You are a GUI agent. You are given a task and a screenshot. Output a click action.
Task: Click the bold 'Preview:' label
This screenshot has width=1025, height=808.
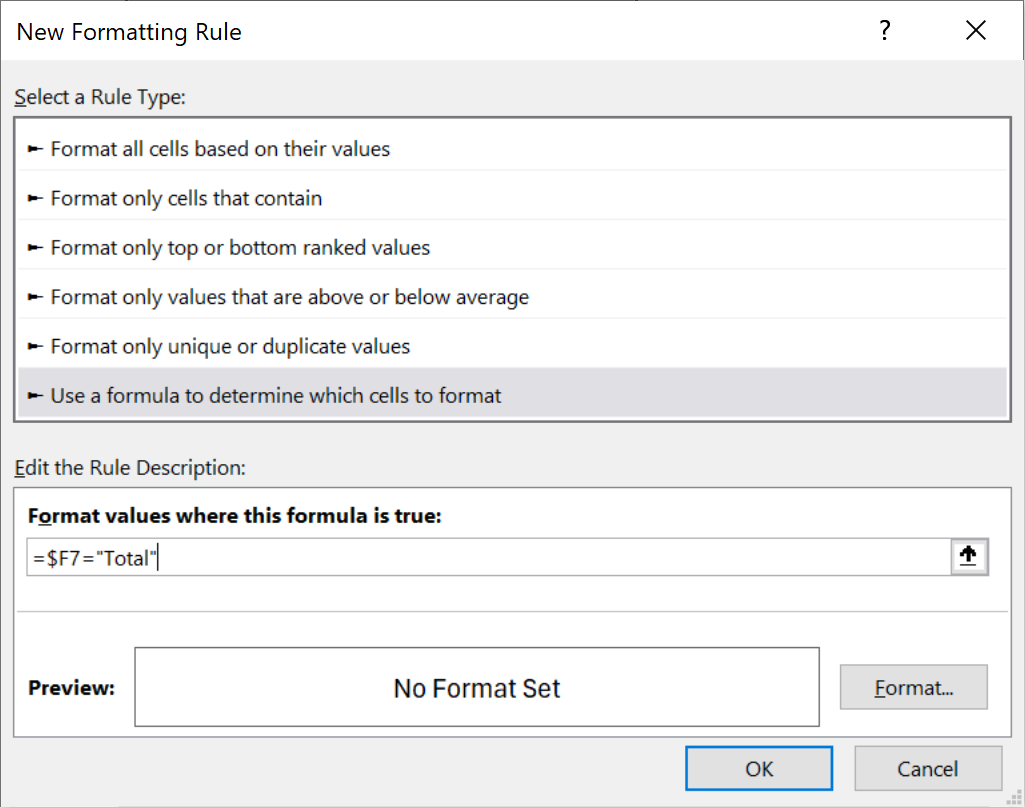click(x=71, y=688)
